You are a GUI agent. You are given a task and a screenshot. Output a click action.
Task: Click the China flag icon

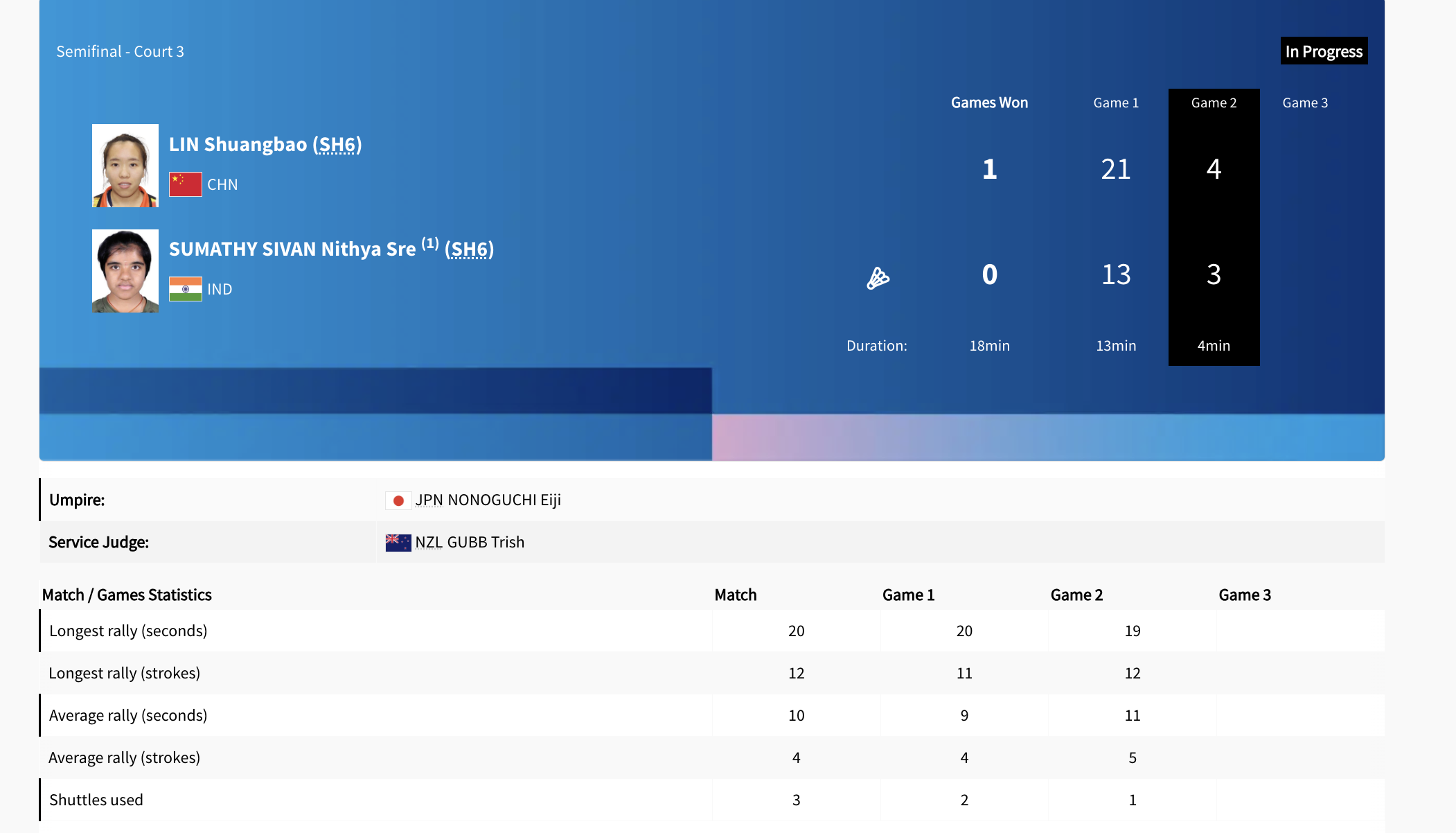pos(185,184)
